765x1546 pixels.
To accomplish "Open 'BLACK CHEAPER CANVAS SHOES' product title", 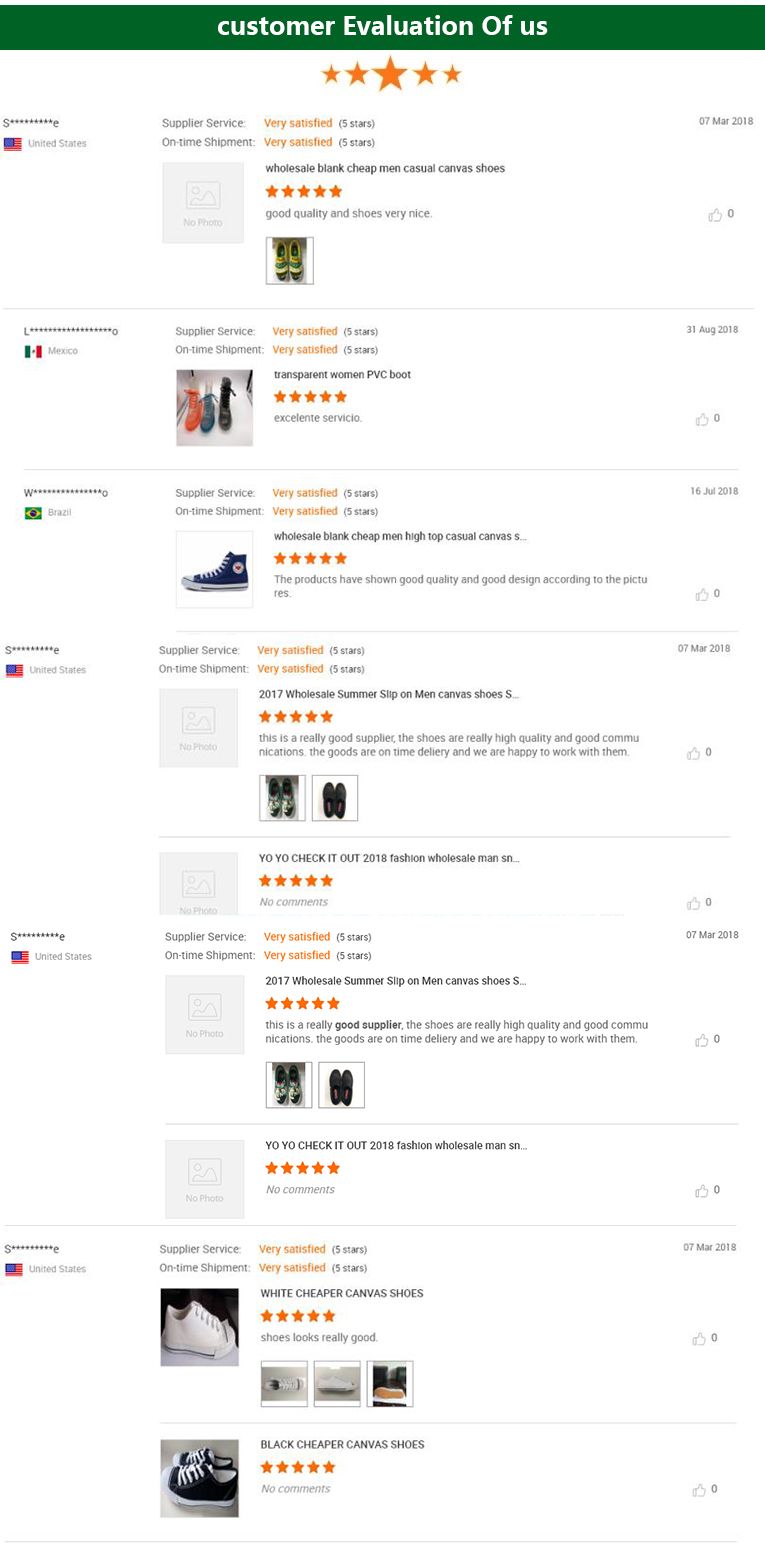I will pyautogui.click(x=342, y=1445).
